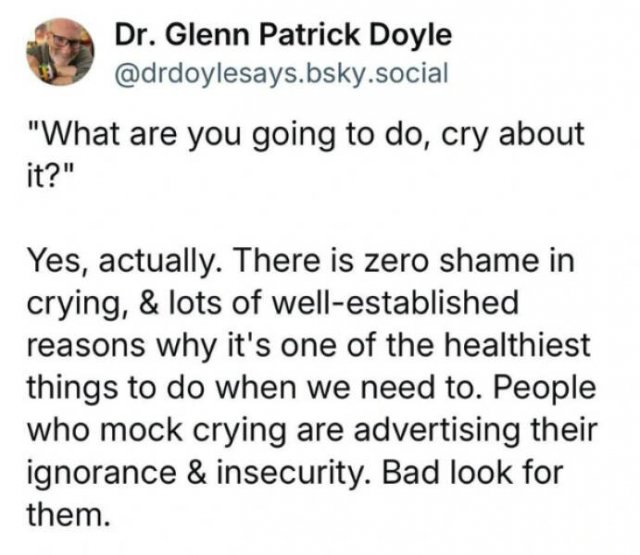This screenshot has width=640, height=555.
Task: Open Dr. Glenn Patrick Doyle's profile avatar
Action: 60,52
